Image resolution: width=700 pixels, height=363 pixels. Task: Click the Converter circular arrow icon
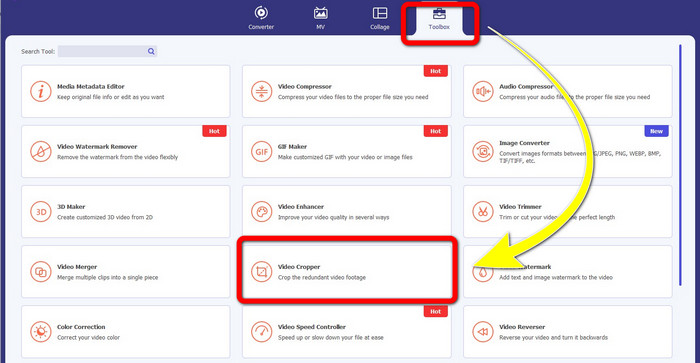[x=261, y=13]
